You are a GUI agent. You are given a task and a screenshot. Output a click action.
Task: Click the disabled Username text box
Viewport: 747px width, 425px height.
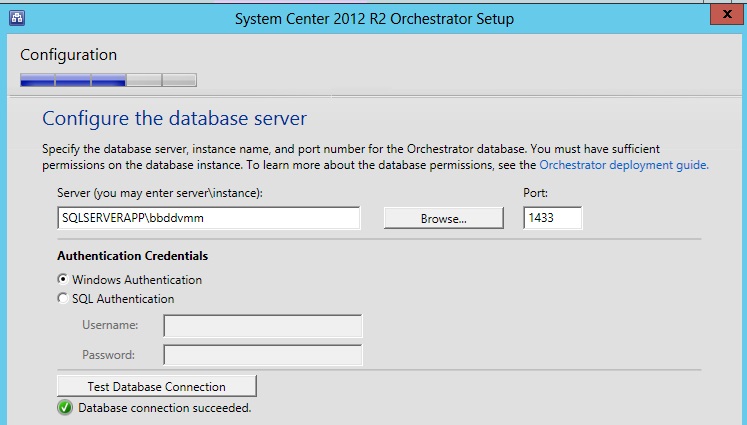coord(262,326)
